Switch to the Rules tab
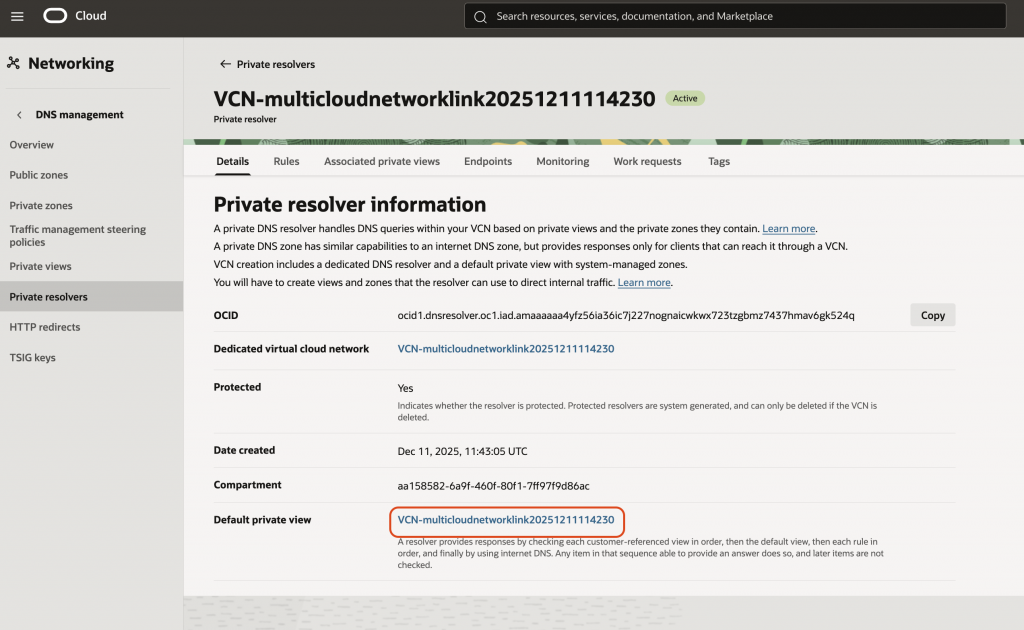 click(x=286, y=161)
